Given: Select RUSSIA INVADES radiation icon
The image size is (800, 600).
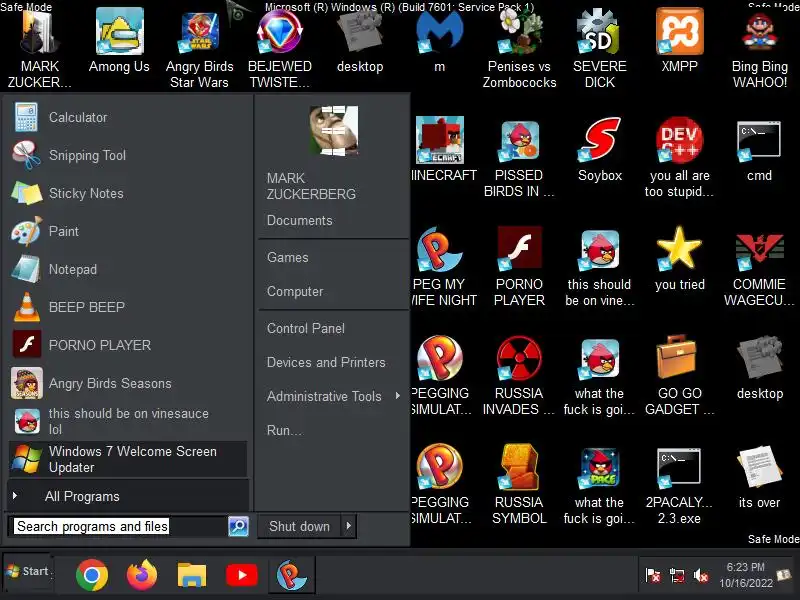Looking at the screenshot, I should (x=519, y=374).
